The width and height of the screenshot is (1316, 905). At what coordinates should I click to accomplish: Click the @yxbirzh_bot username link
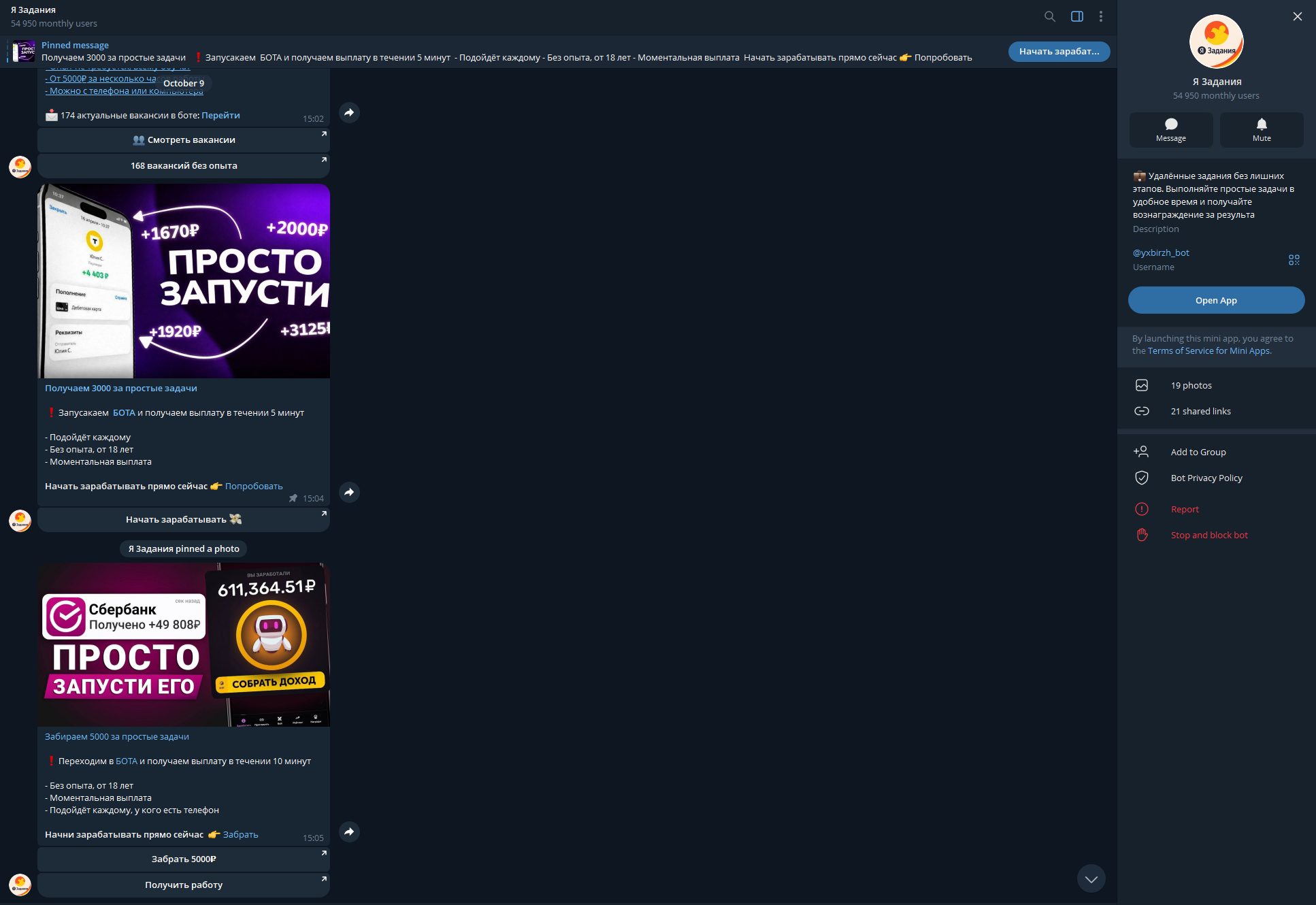coord(1161,252)
